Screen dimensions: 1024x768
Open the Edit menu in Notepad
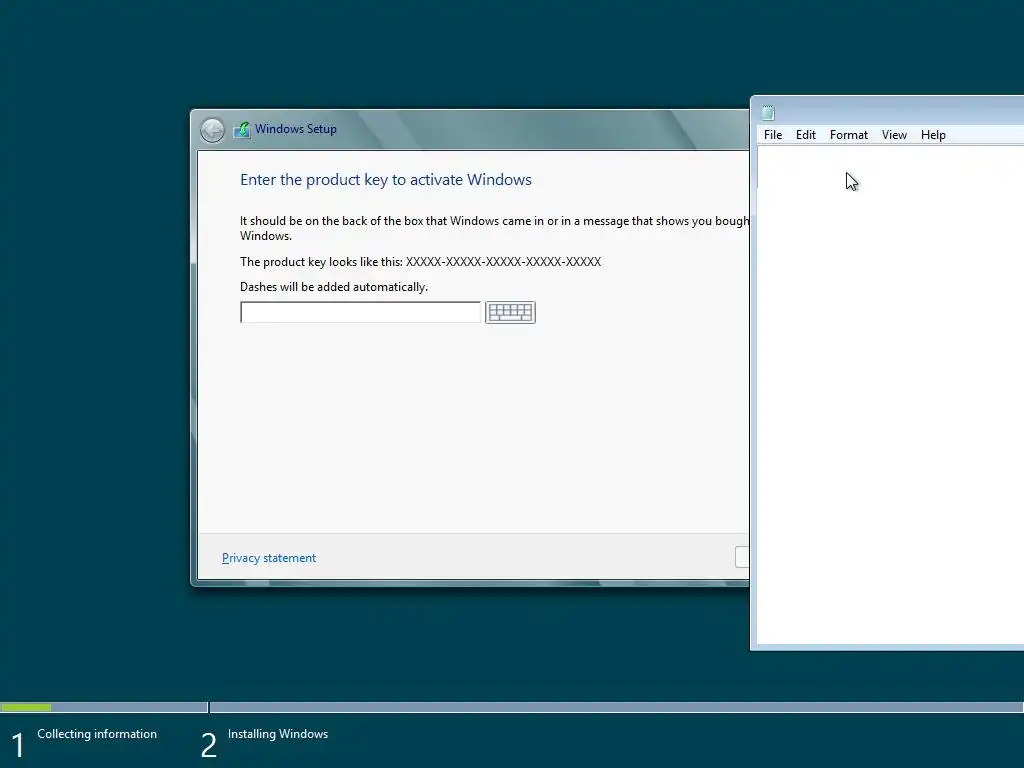805,135
